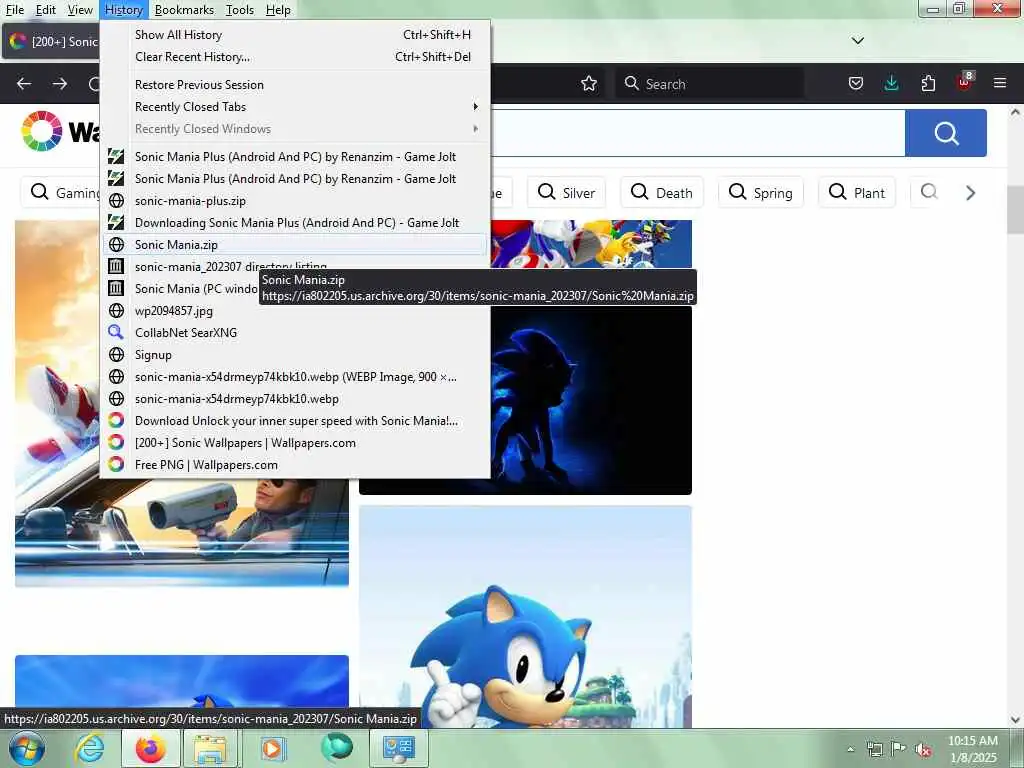Switch to the [200+] Sonic browser tab
The height and width of the screenshot is (768, 1024).
[51, 42]
